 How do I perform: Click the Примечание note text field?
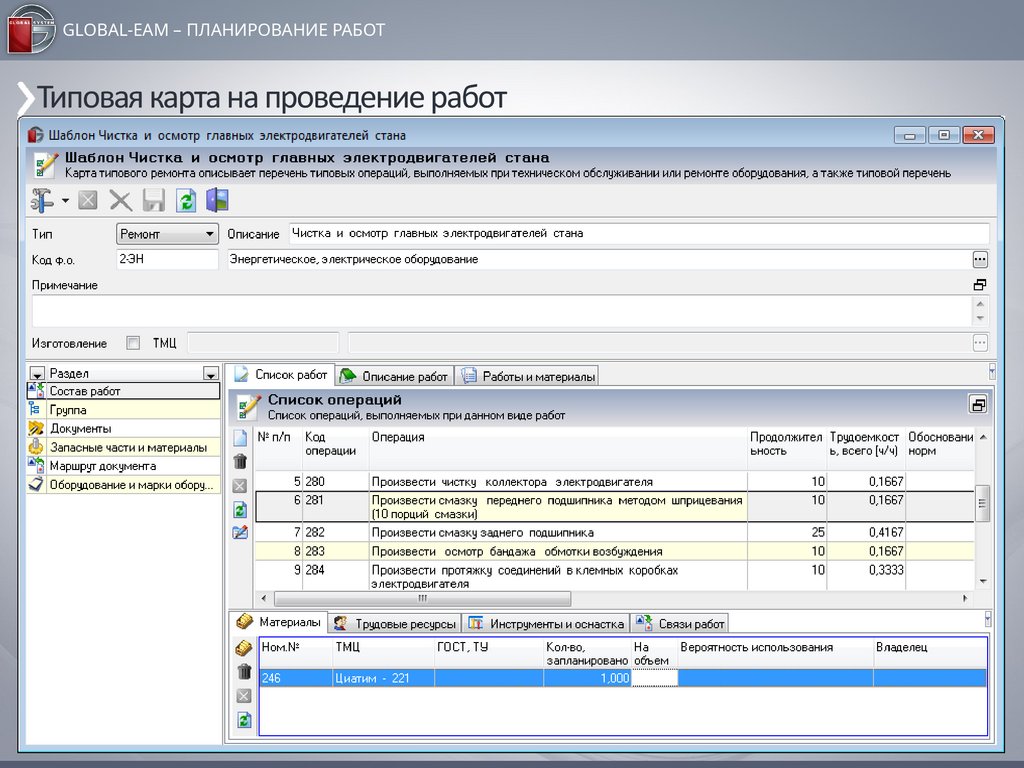coord(500,311)
